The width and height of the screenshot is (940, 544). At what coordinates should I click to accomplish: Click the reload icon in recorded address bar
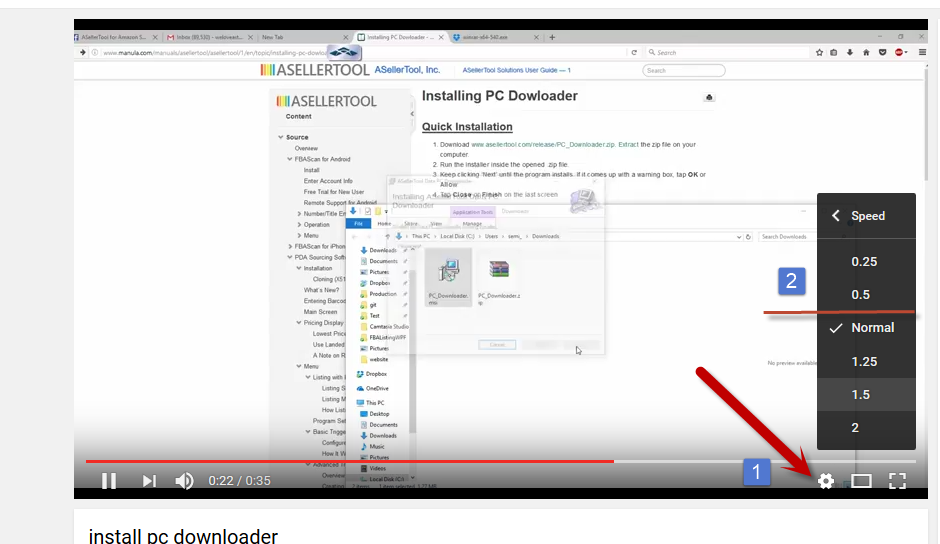pos(634,53)
